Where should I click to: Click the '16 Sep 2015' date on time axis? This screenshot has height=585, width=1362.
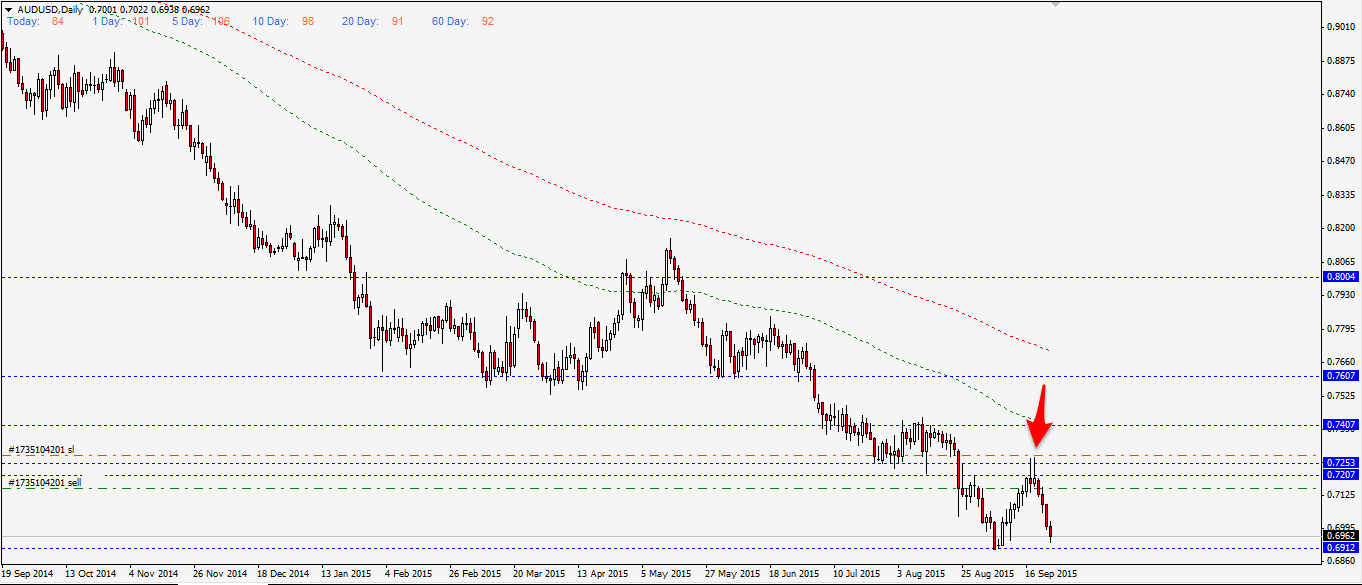point(1050,575)
